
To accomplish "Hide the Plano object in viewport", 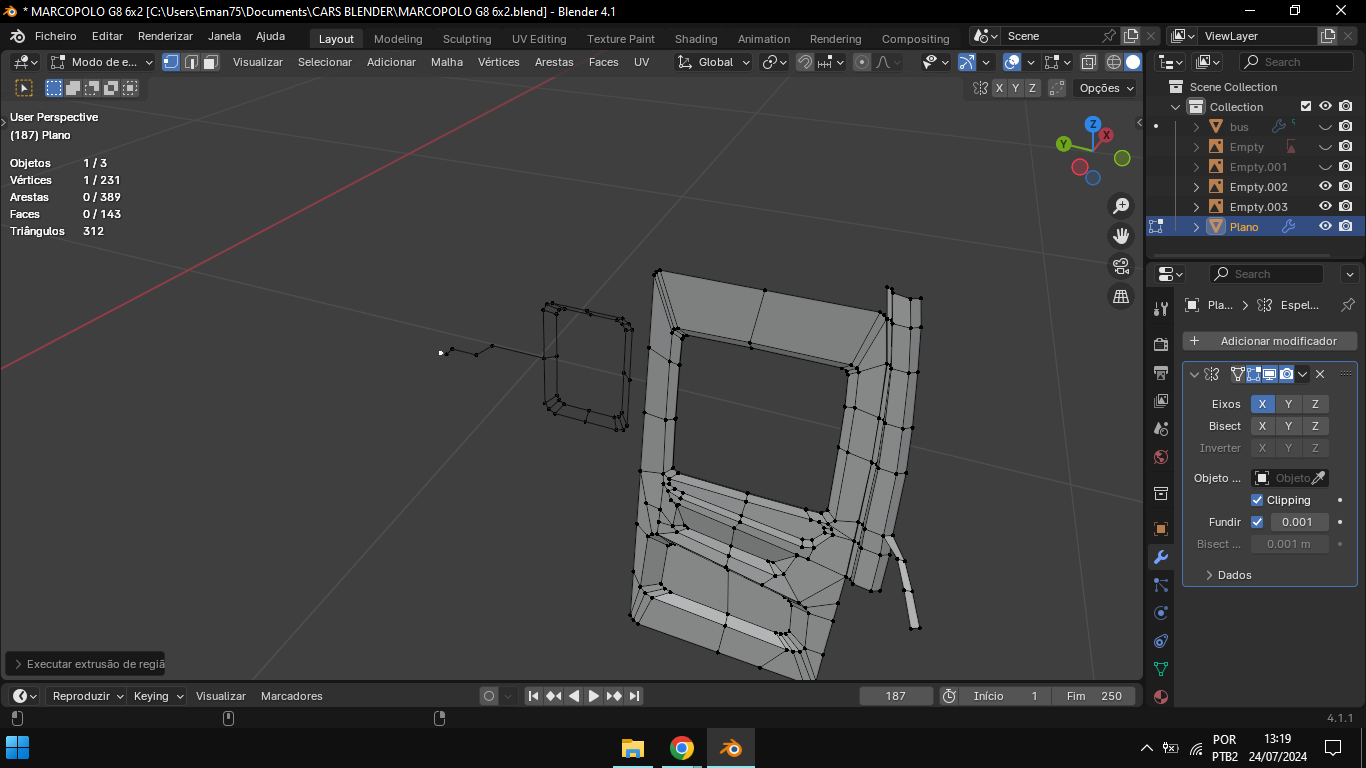I will tap(1325, 227).
